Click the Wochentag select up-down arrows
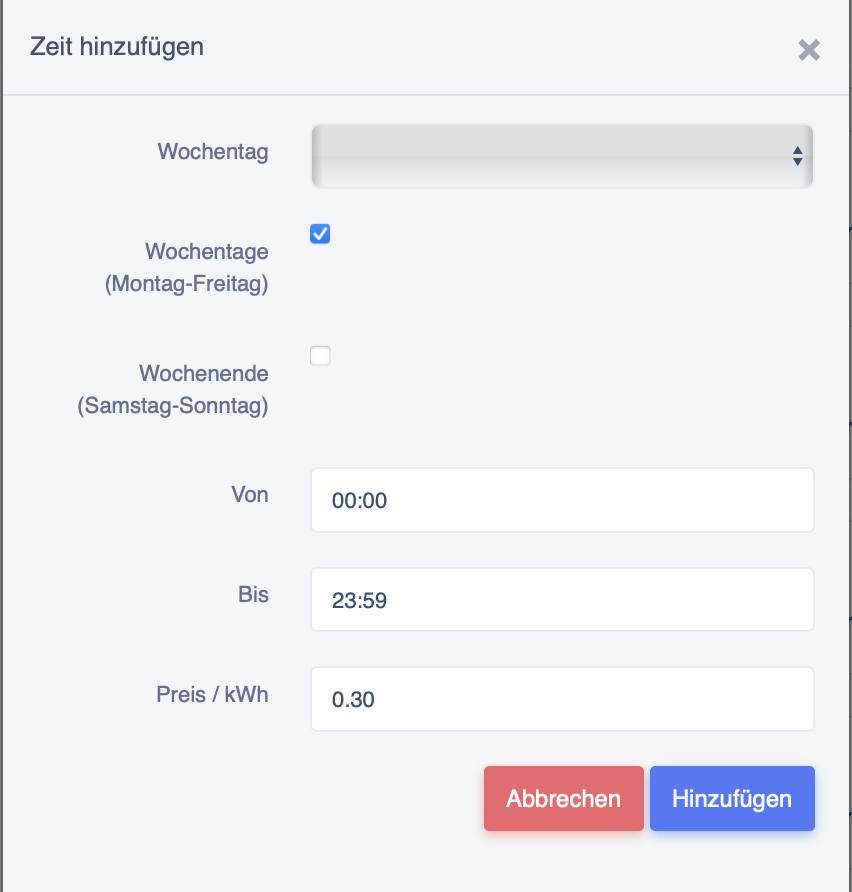Viewport: 852px width, 892px height. 797,156
